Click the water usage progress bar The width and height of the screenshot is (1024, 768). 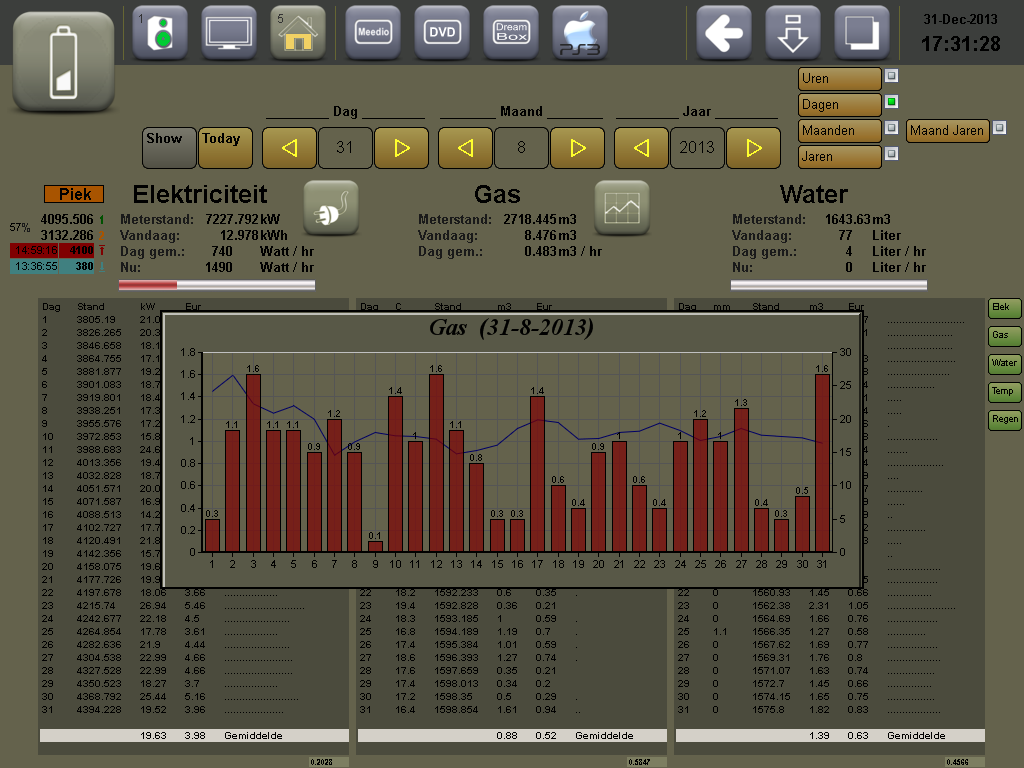tap(829, 285)
